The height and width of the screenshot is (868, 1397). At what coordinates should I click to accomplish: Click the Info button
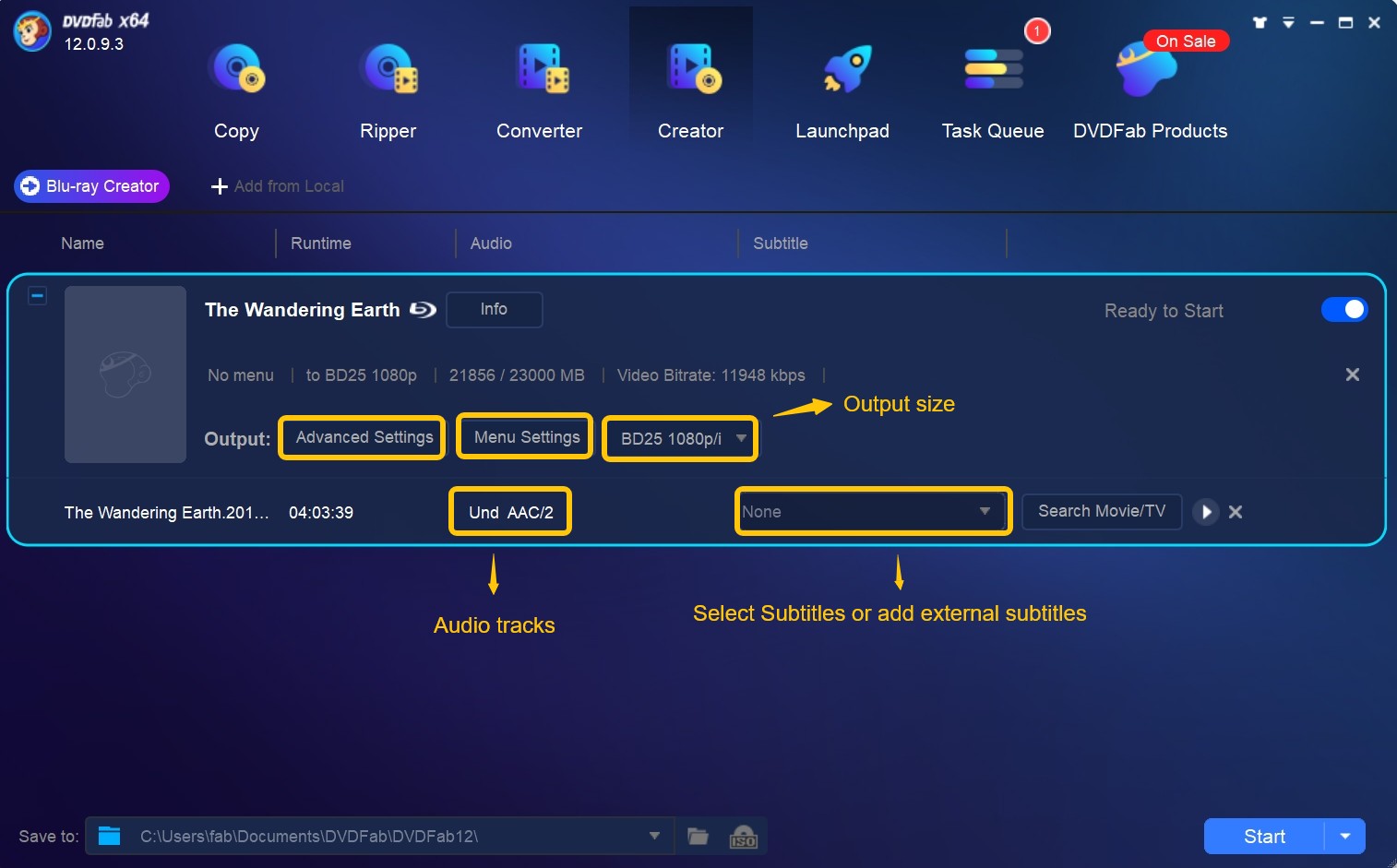tap(494, 310)
